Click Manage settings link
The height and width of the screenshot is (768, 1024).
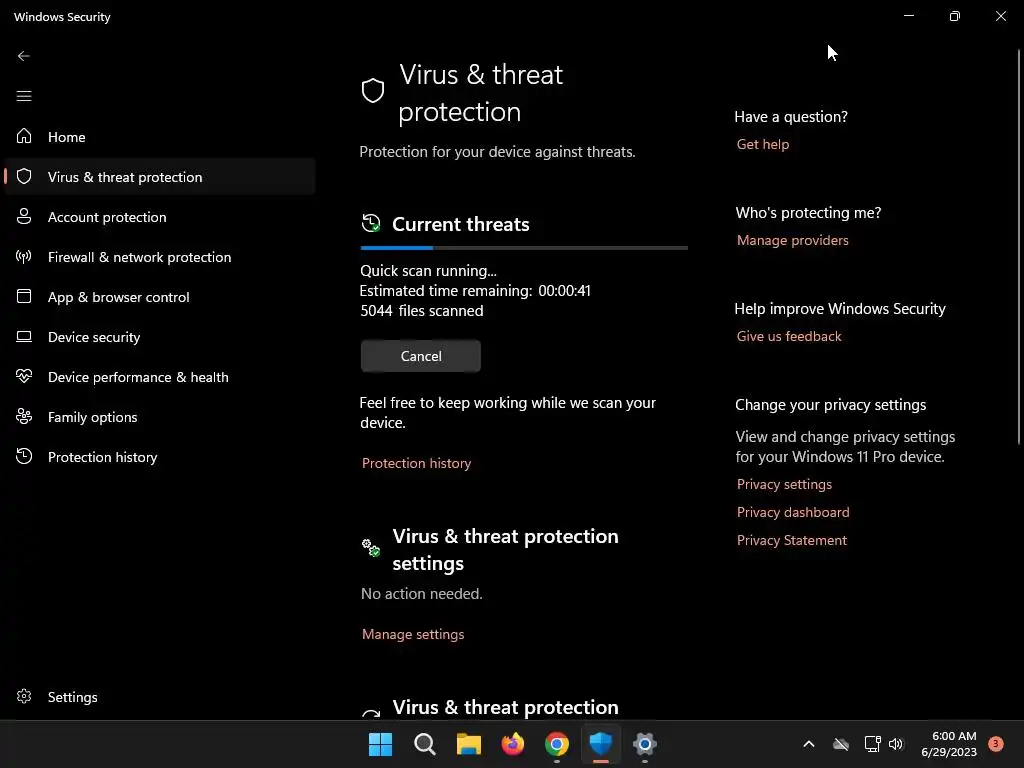click(413, 634)
